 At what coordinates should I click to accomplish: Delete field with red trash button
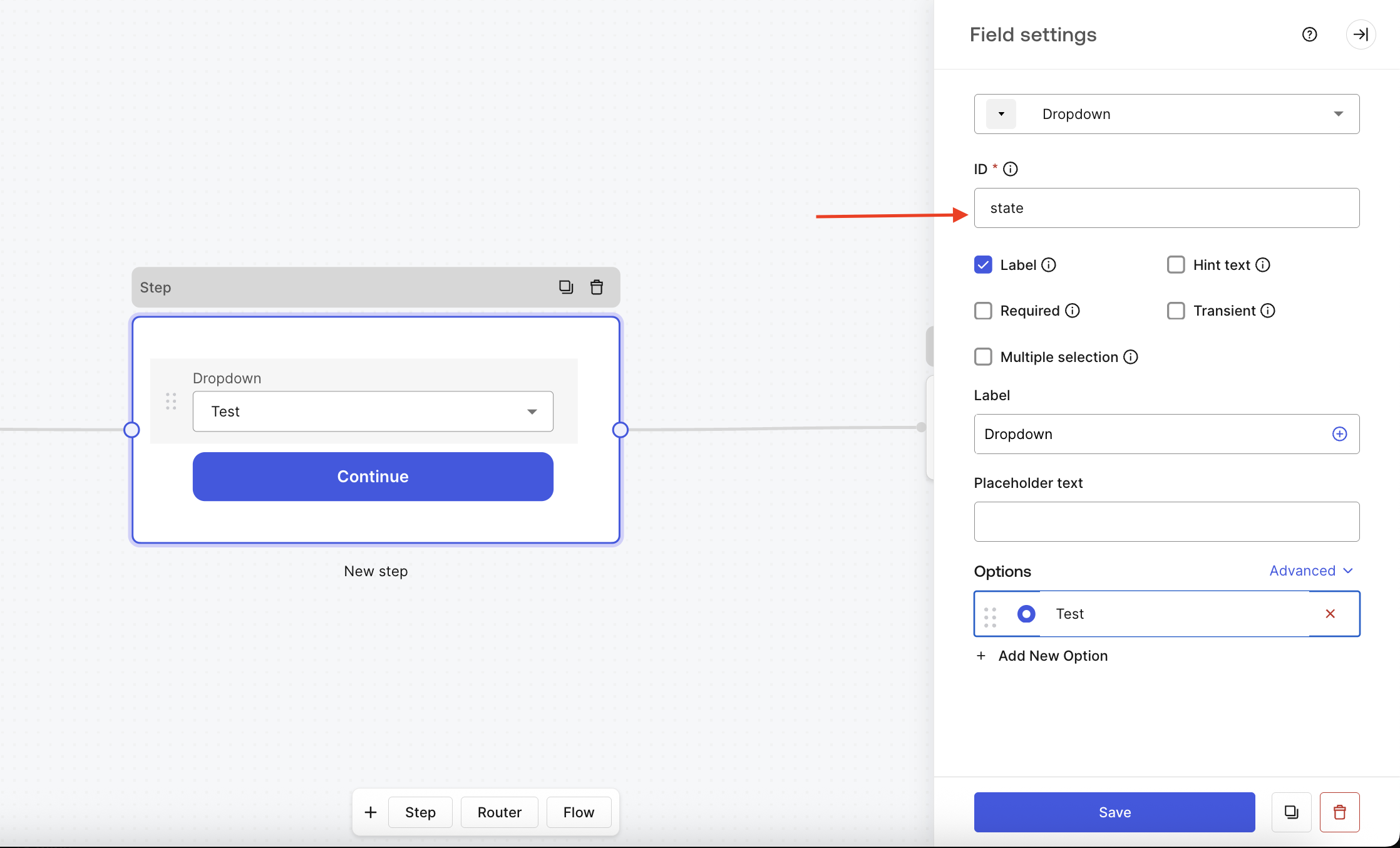(x=1339, y=812)
